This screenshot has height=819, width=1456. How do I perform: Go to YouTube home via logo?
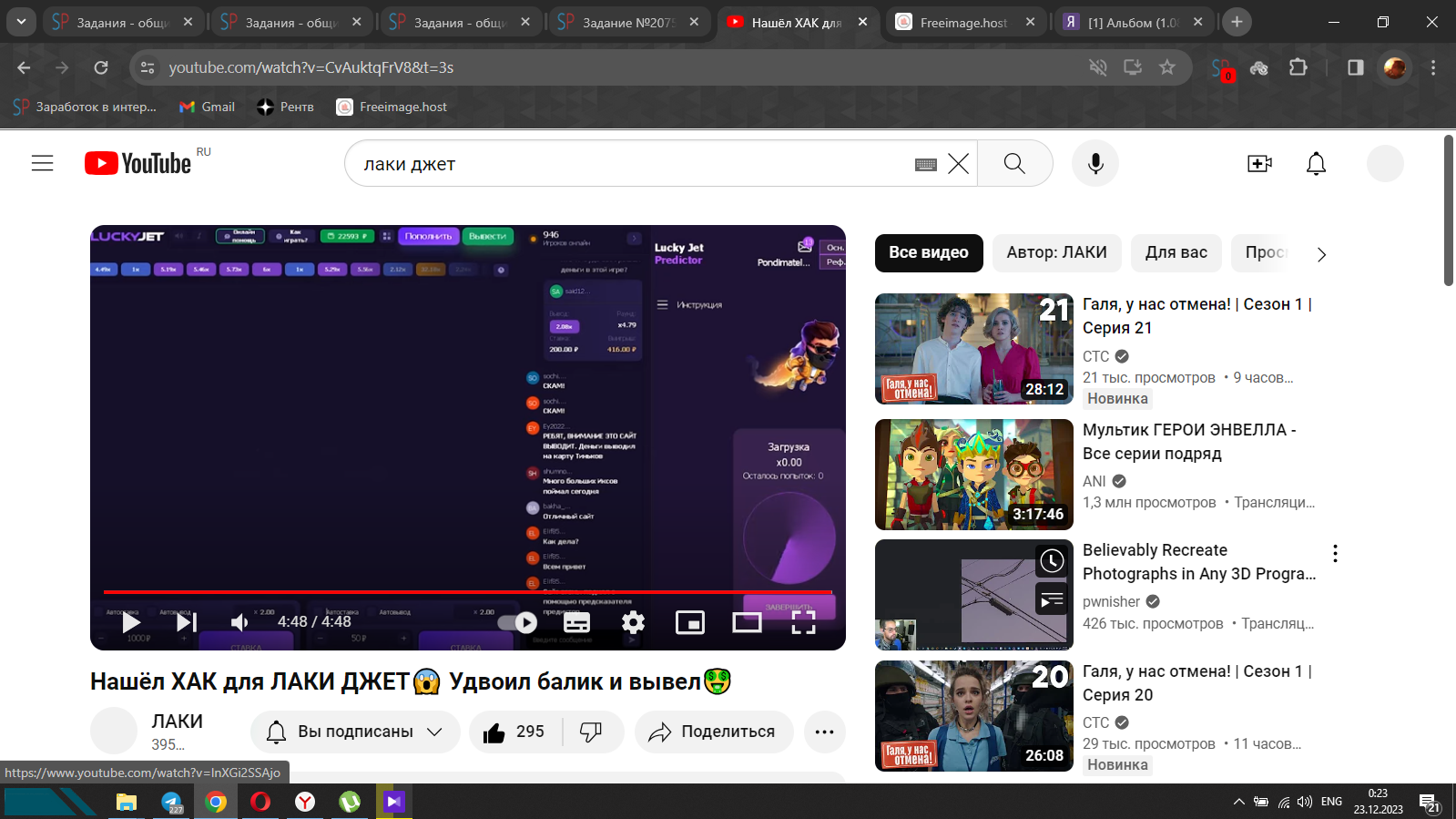click(138, 163)
